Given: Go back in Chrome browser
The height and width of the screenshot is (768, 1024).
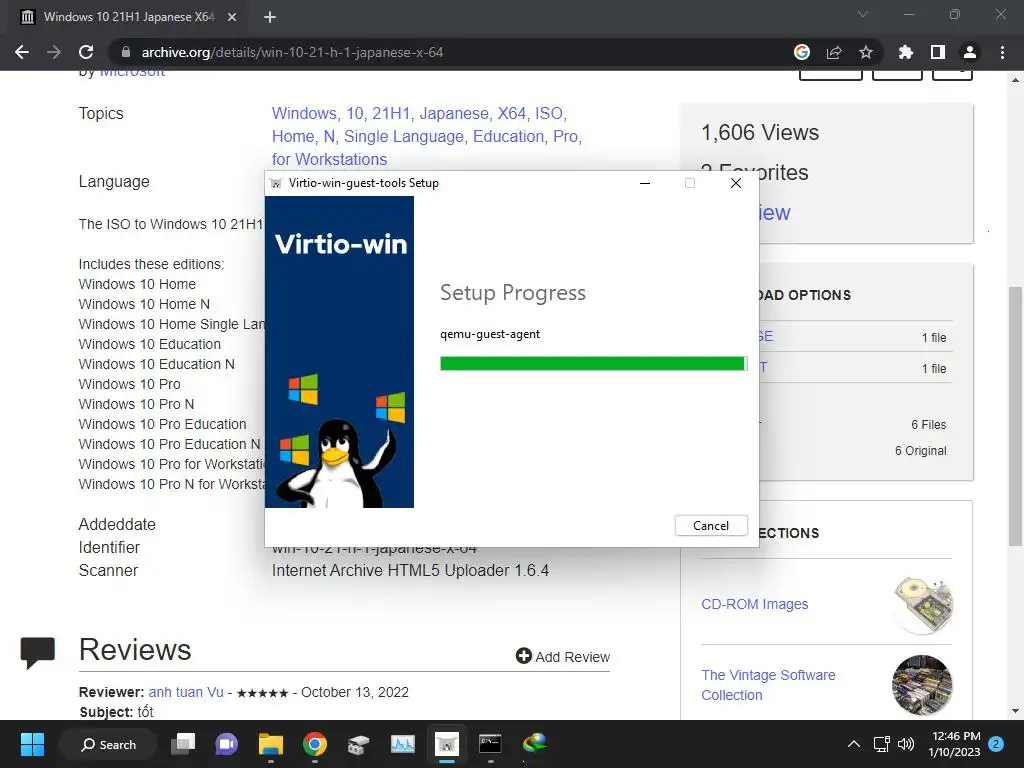Looking at the screenshot, I should 22,52.
